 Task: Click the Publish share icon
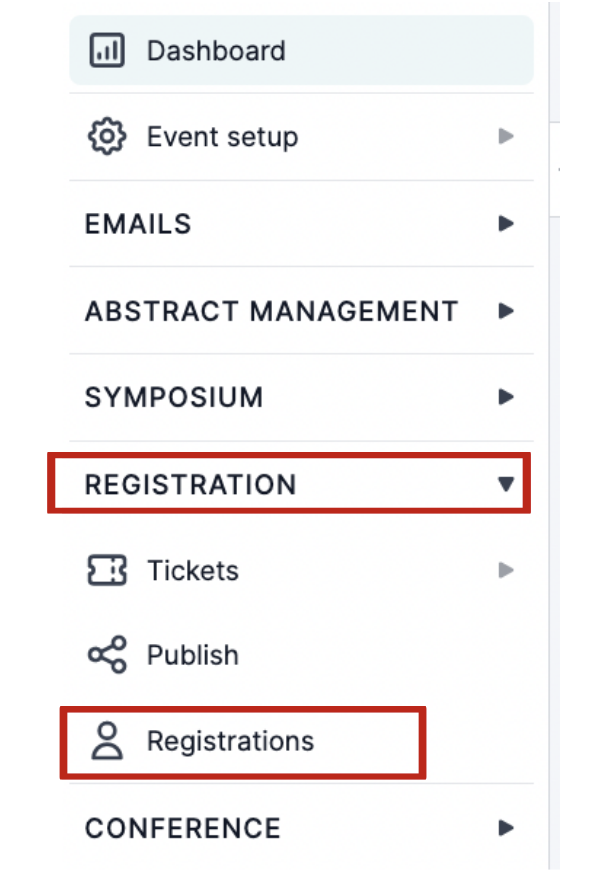click(108, 655)
